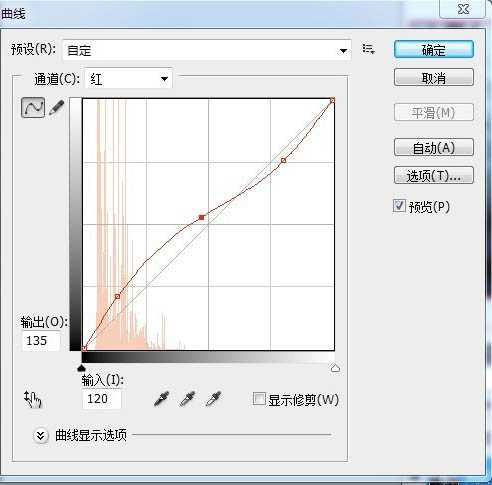Select the lower-left shadow curve point
Screen dimensions: 492x485
[x=117, y=296]
